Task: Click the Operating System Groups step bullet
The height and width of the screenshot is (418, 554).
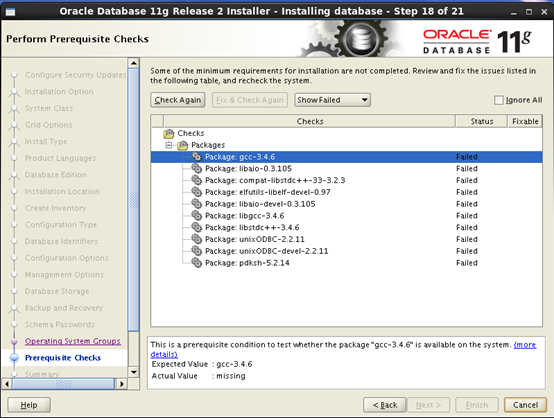Action: 14,341
